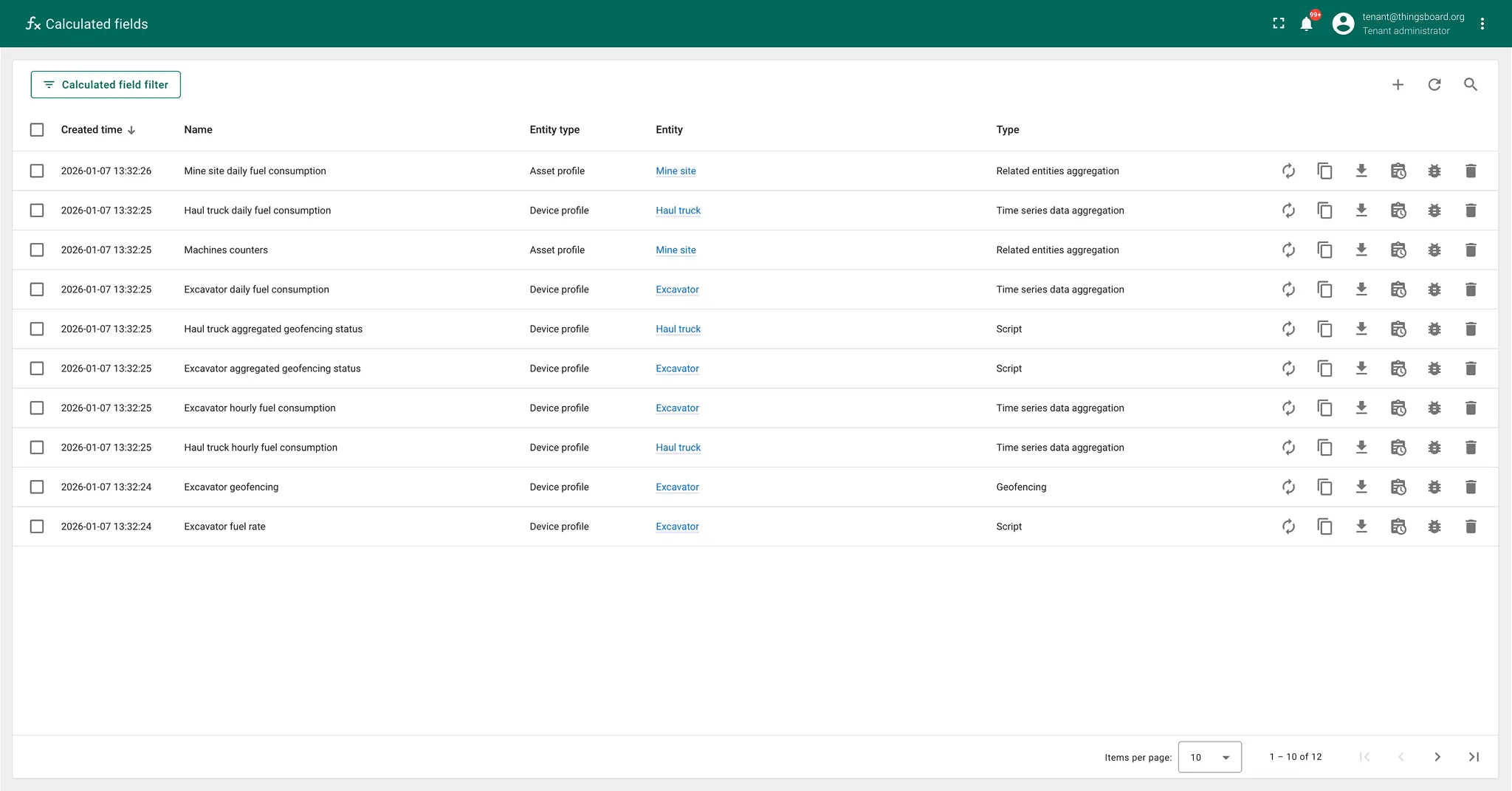Image resolution: width=1512 pixels, height=791 pixels.
Task: Open debug bug icon for Excavator geofencing
Action: click(x=1434, y=487)
